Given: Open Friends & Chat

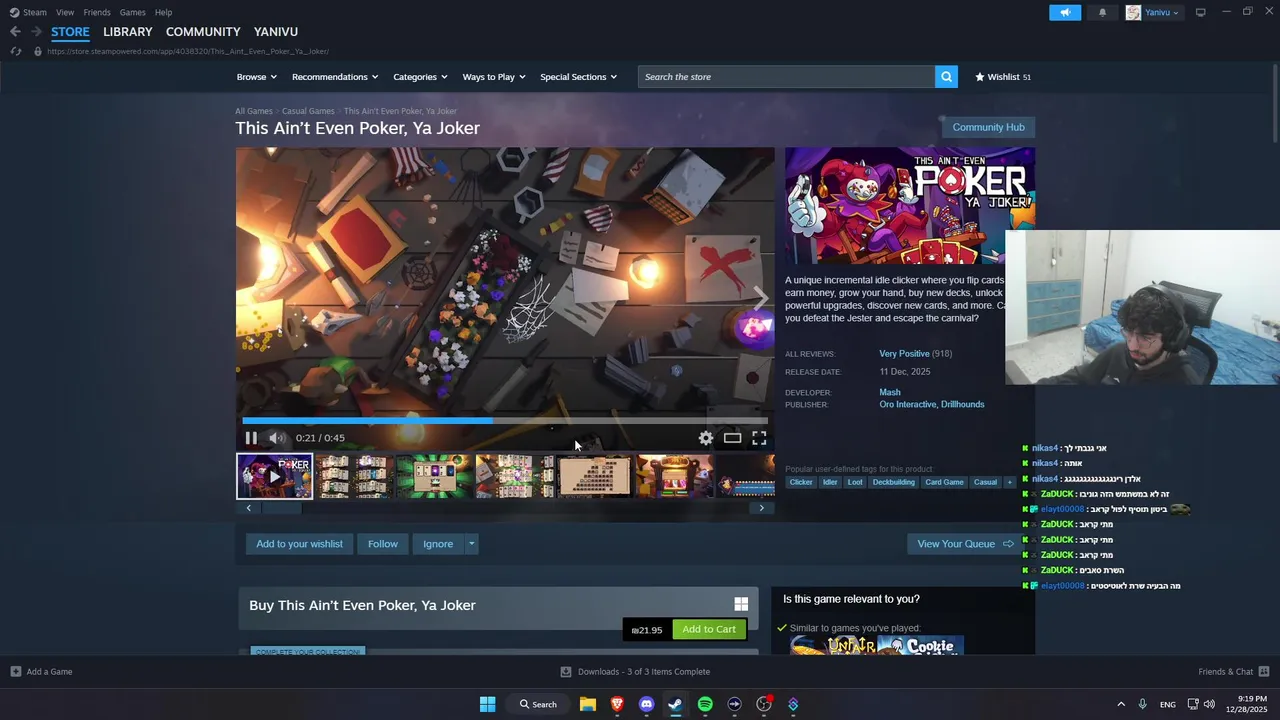Looking at the screenshot, I should tap(1233, 672).
